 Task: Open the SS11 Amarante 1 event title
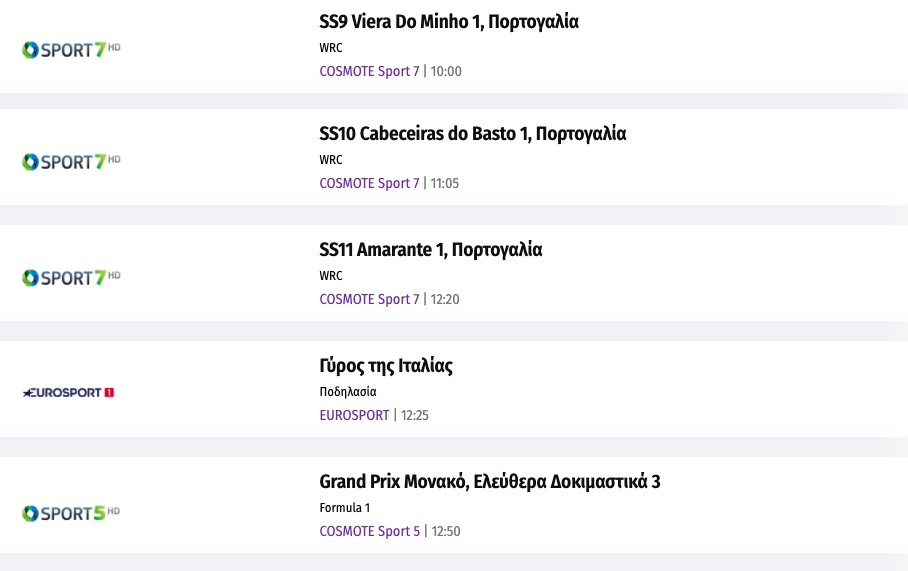[x=430, y=250]
